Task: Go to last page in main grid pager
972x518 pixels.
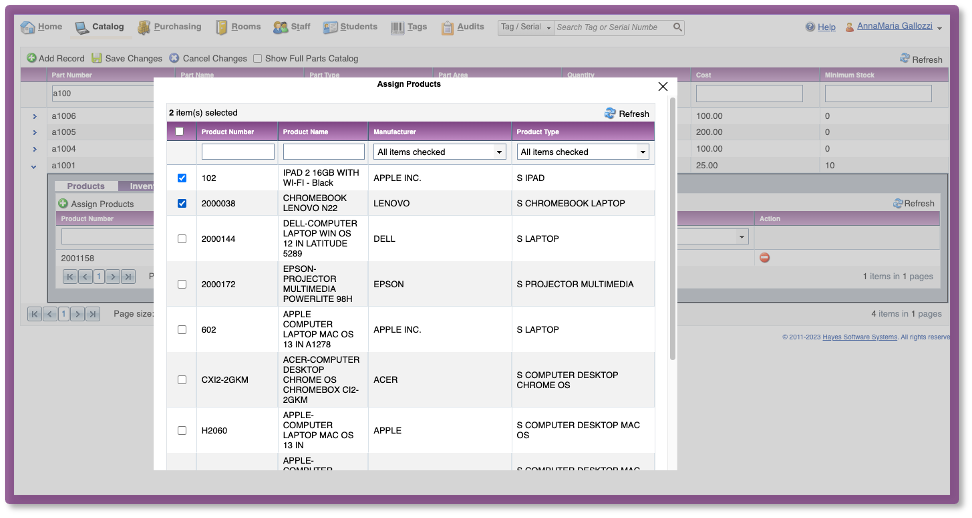Action: click(92, 314)
